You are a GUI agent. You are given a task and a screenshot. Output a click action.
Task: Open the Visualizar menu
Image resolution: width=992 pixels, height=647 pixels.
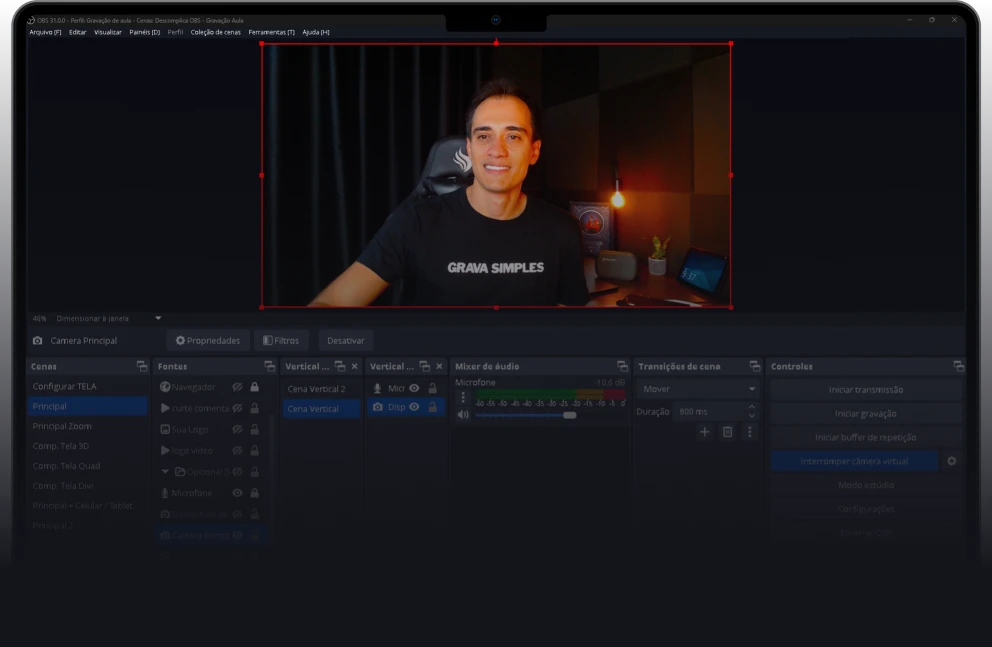tap(108, 32)
